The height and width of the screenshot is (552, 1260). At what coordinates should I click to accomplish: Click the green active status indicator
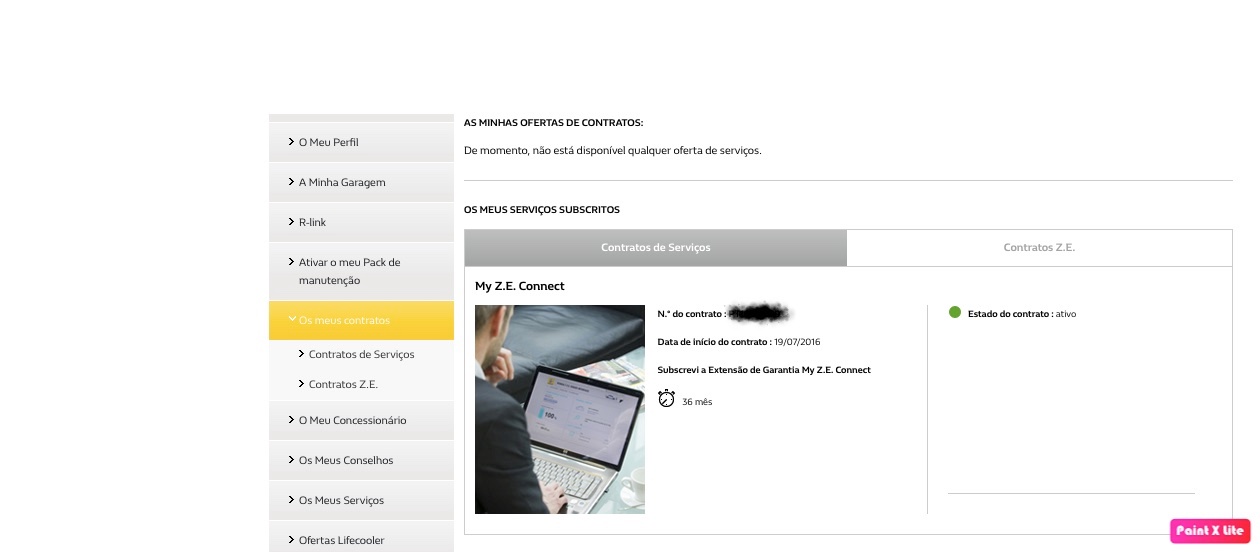(955, 313)
